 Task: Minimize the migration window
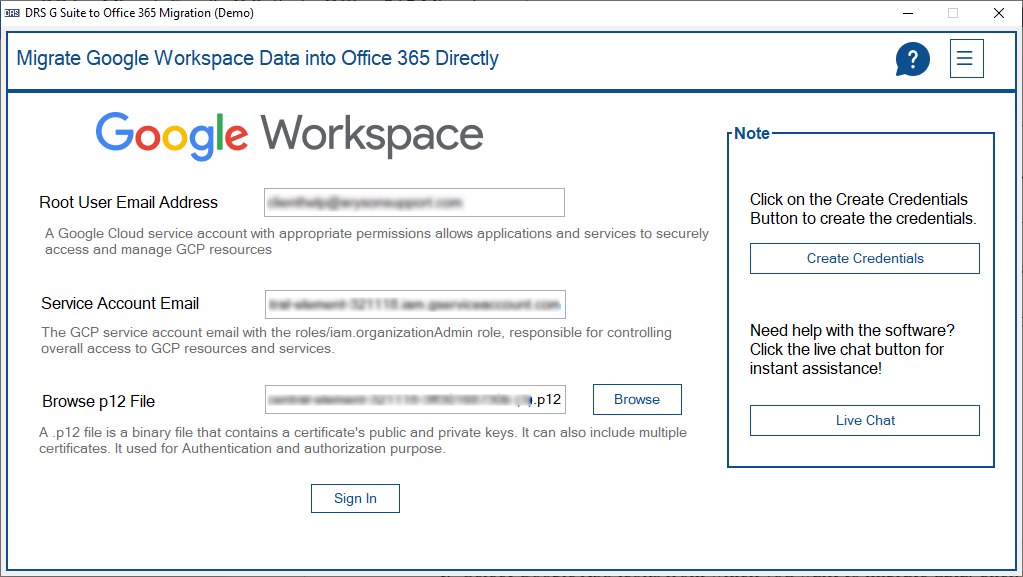pos(907,13)
